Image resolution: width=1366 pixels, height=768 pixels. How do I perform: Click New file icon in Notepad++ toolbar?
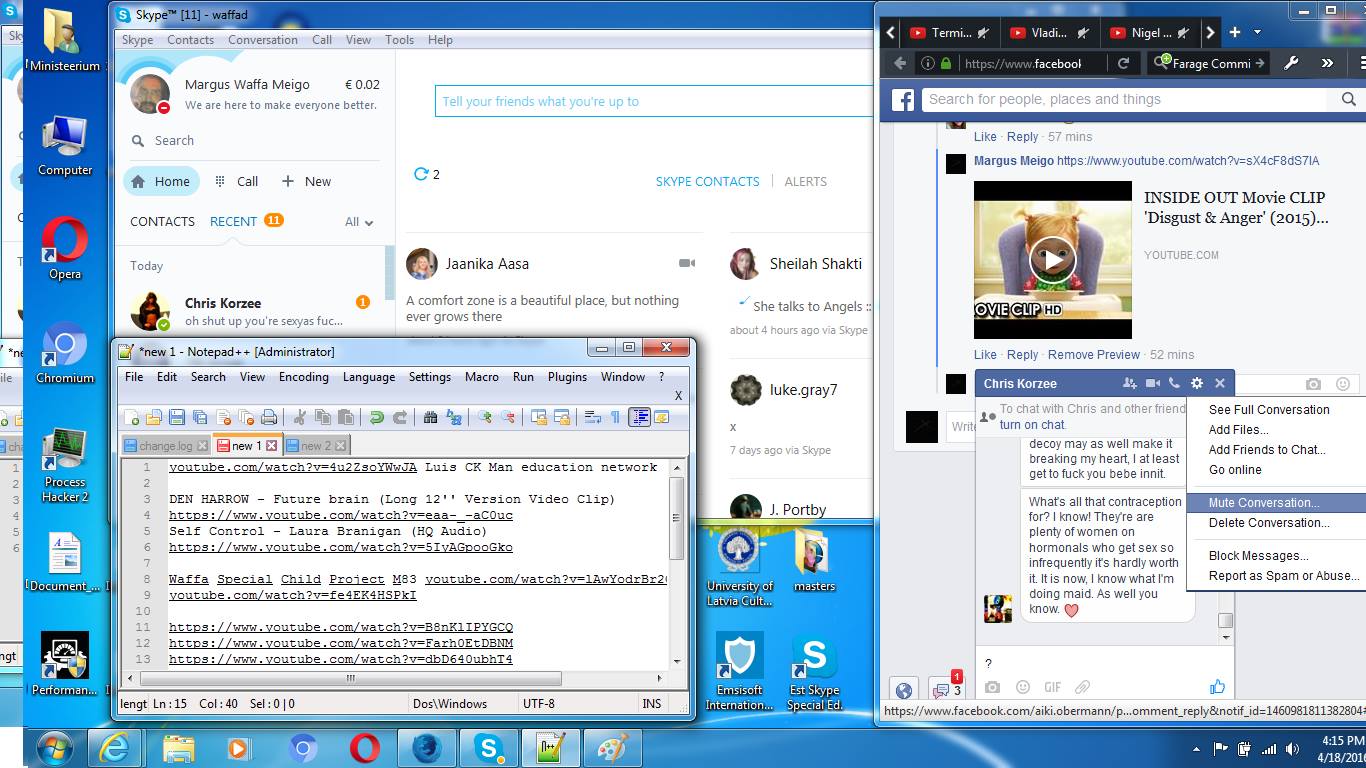[x=131, y=417]
